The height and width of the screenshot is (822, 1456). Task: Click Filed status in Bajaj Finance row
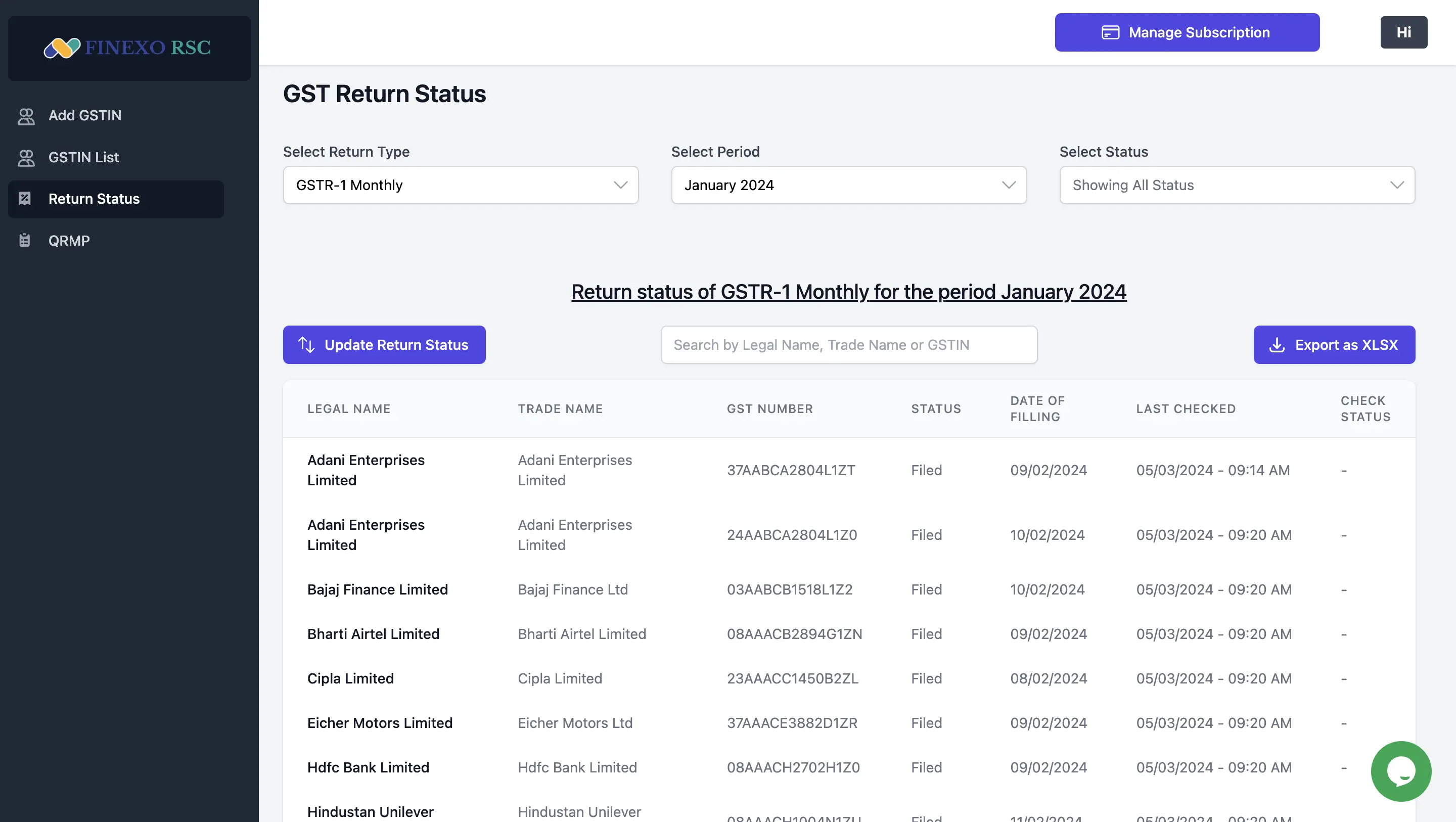click(x=926, y=589)
